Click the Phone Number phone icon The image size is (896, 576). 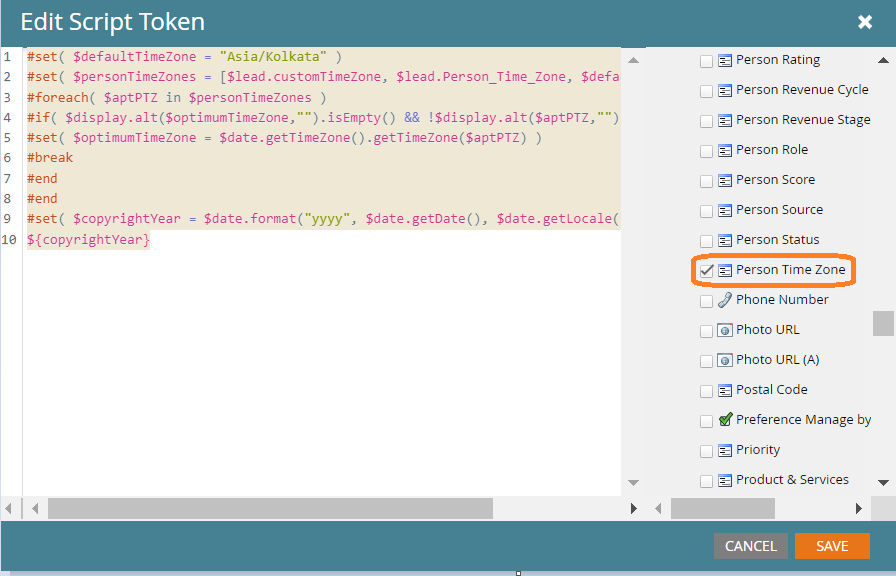click(723, 299)
